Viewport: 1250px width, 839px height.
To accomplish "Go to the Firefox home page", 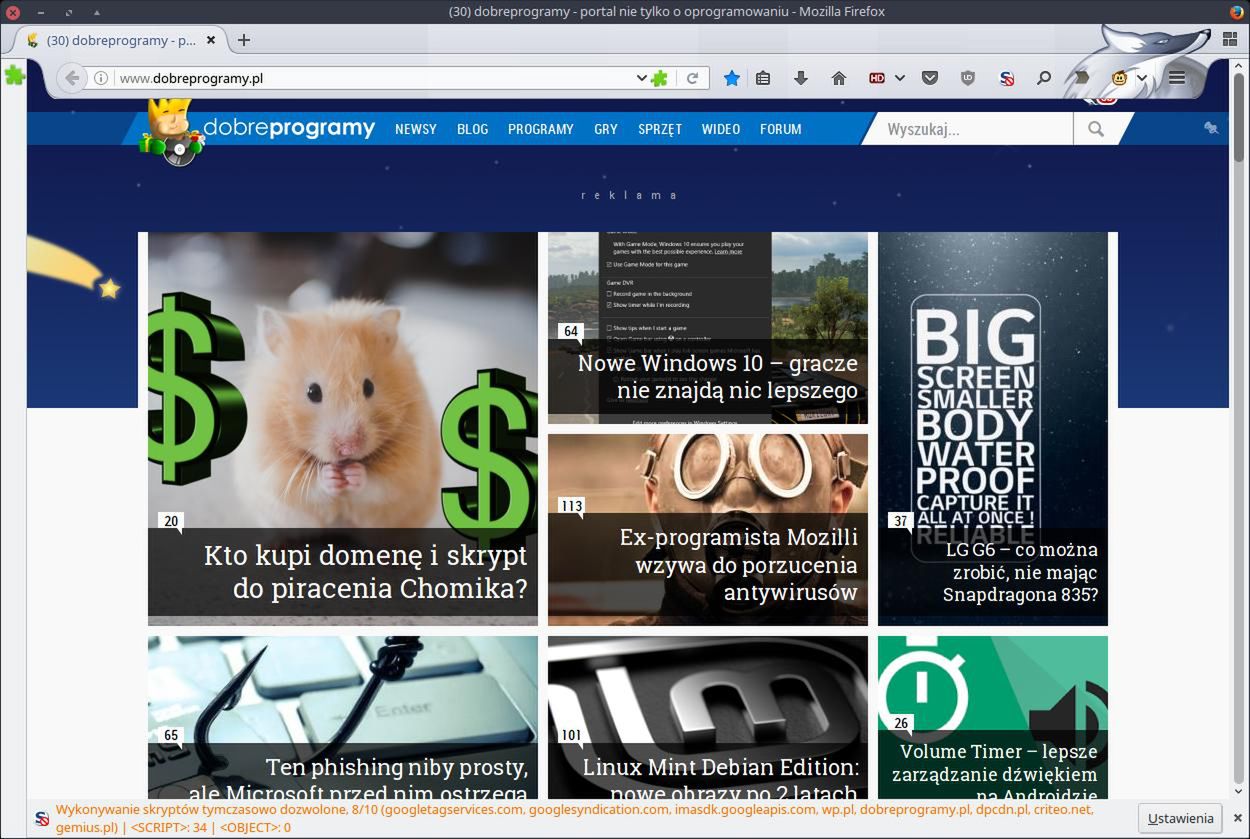I will point(839,78).
